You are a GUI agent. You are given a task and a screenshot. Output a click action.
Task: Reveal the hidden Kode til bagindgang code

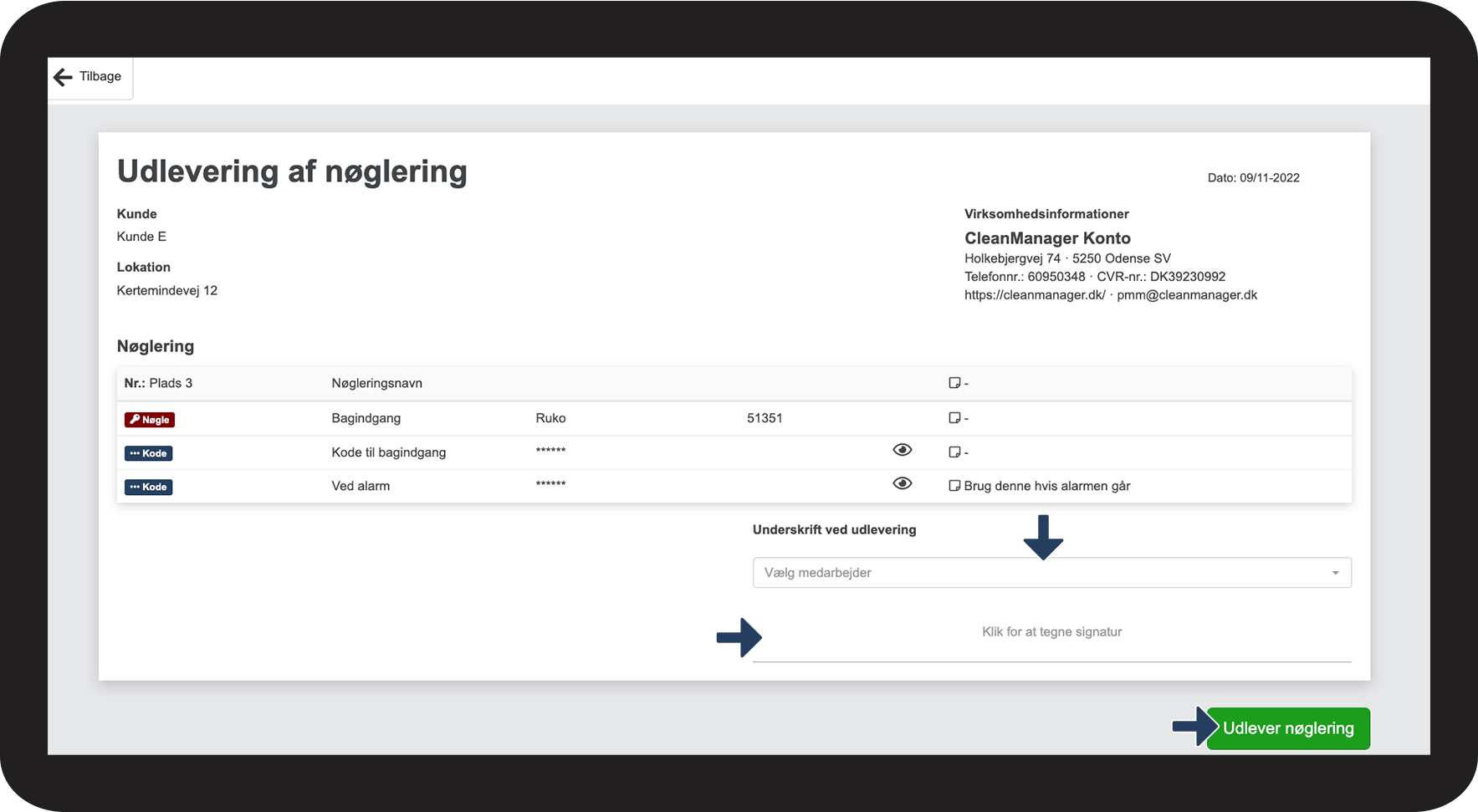point(902,450)
